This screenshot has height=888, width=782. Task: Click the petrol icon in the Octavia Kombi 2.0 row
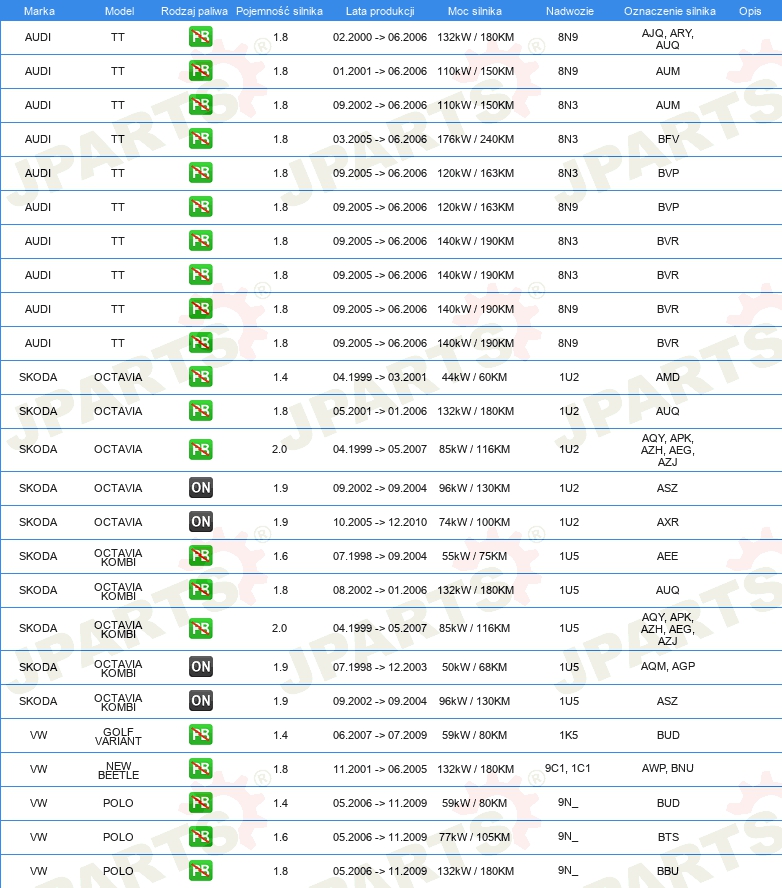(200, 629)
